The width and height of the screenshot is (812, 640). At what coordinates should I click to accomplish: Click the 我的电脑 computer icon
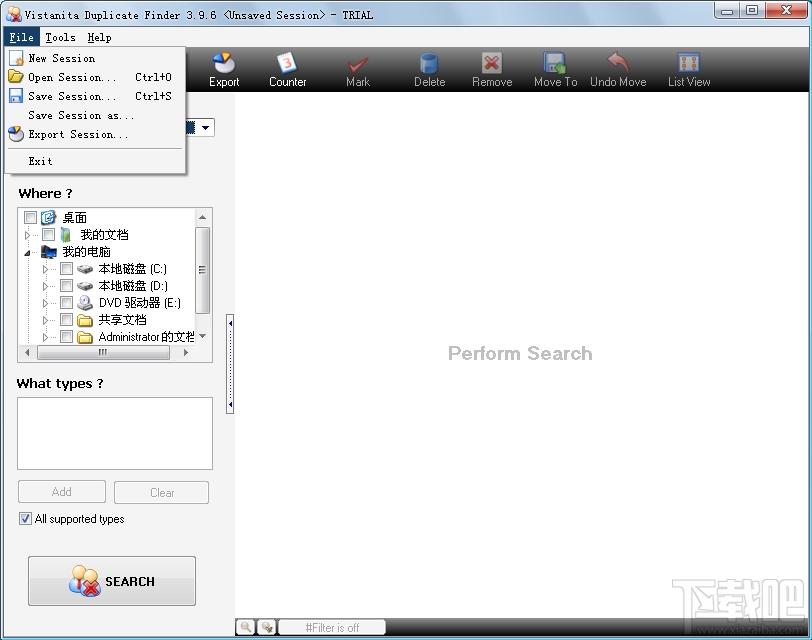pos(49,252)
